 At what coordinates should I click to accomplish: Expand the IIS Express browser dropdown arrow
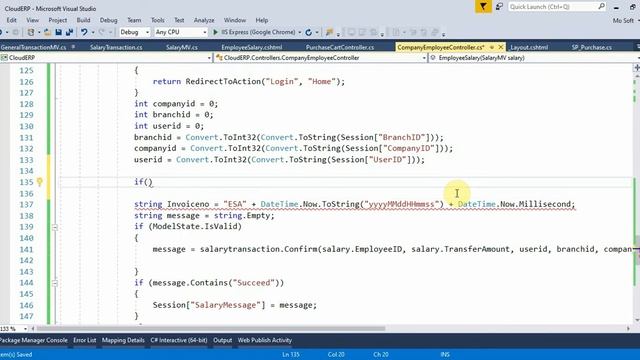tap(300, 32)
